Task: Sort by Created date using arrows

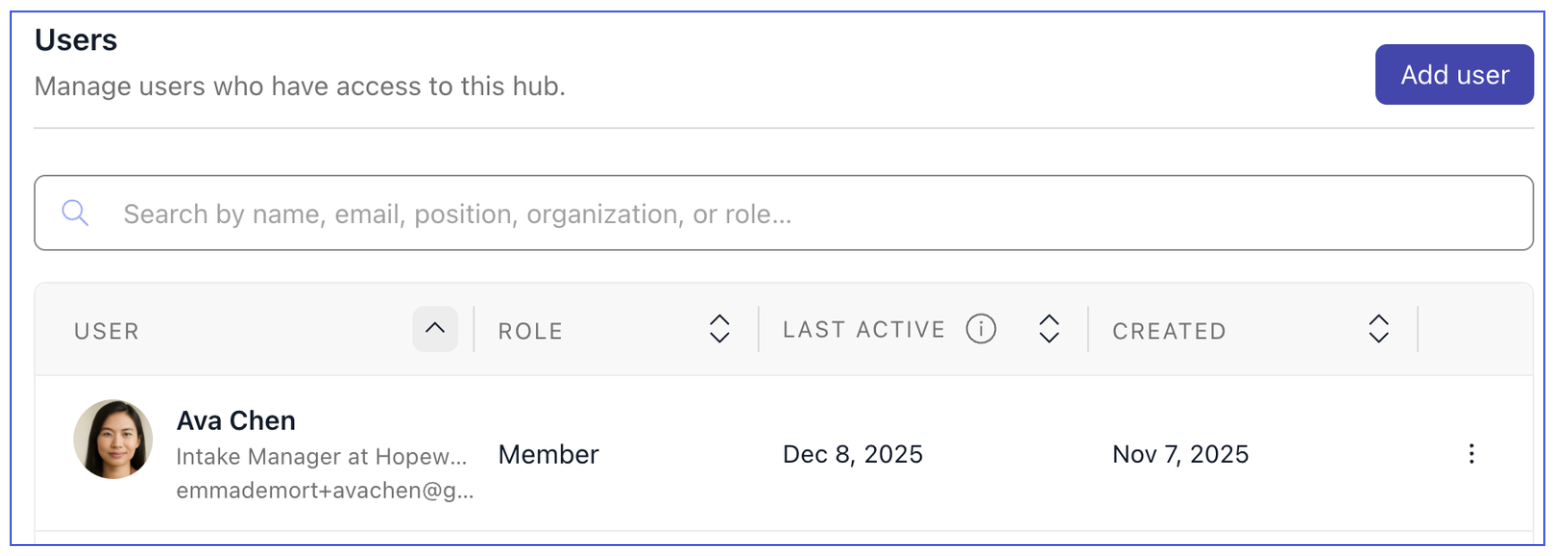Action: 1378,329
